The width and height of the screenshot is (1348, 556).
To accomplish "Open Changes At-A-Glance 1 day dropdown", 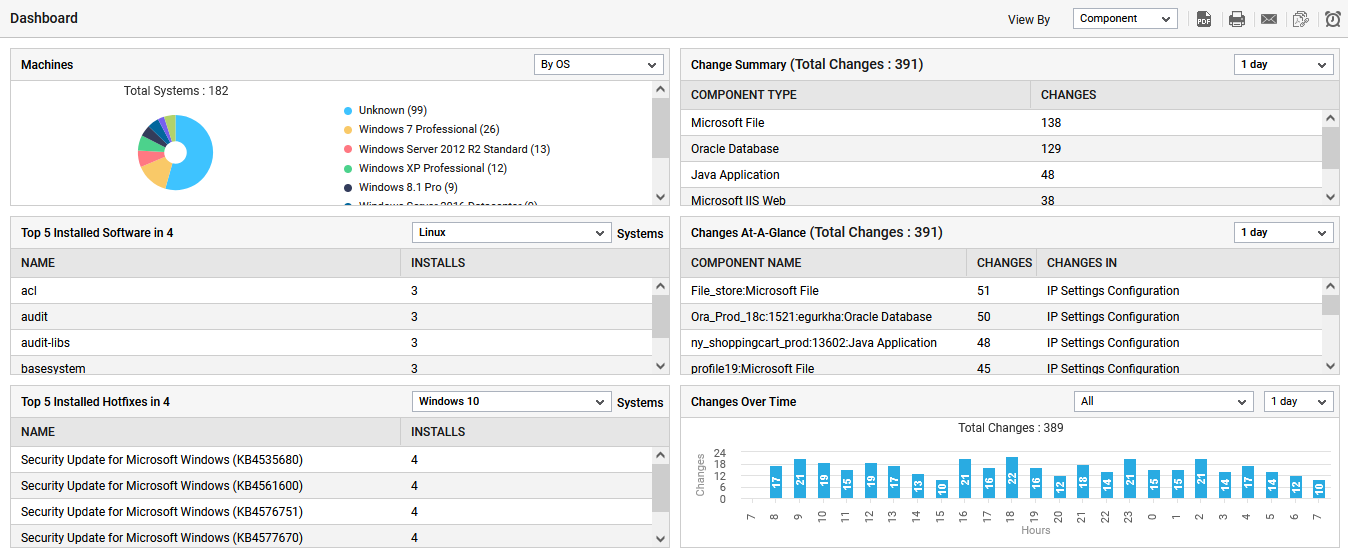I will pyautogui.click(x=1284, y=232).
